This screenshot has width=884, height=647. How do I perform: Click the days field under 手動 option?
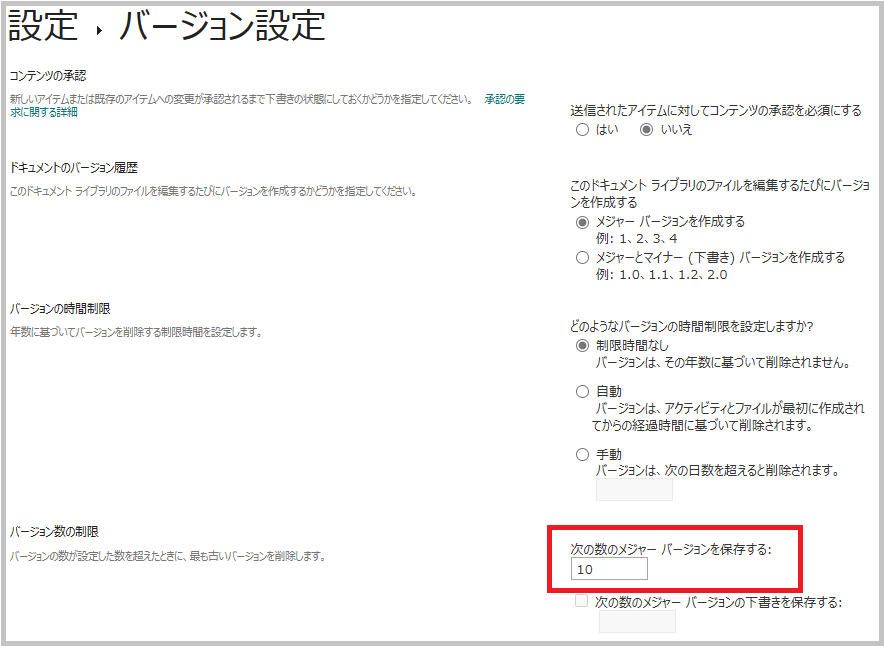[634, 490]
